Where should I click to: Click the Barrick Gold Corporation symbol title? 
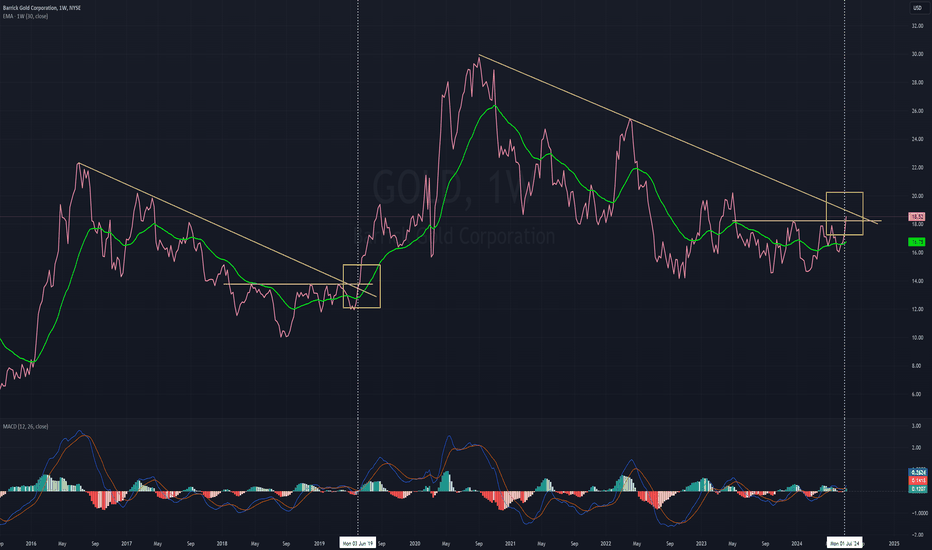(42, 8)
